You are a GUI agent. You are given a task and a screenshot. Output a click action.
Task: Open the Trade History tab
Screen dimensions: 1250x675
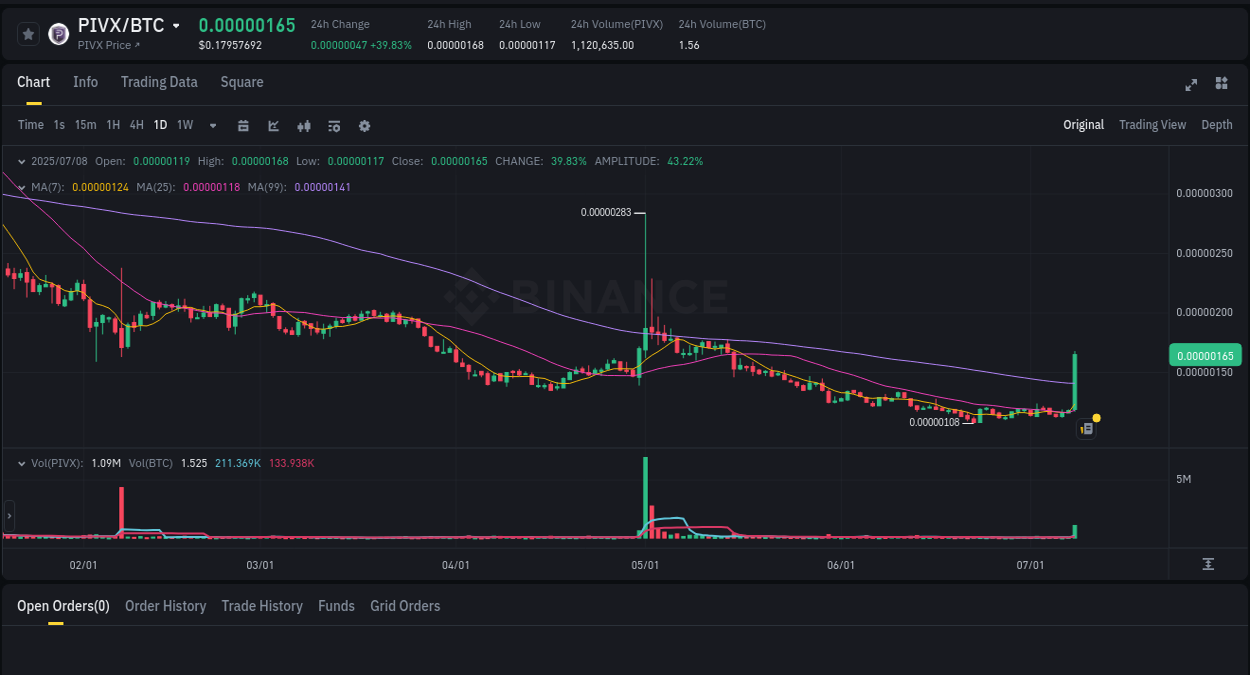tap(262, 606)
